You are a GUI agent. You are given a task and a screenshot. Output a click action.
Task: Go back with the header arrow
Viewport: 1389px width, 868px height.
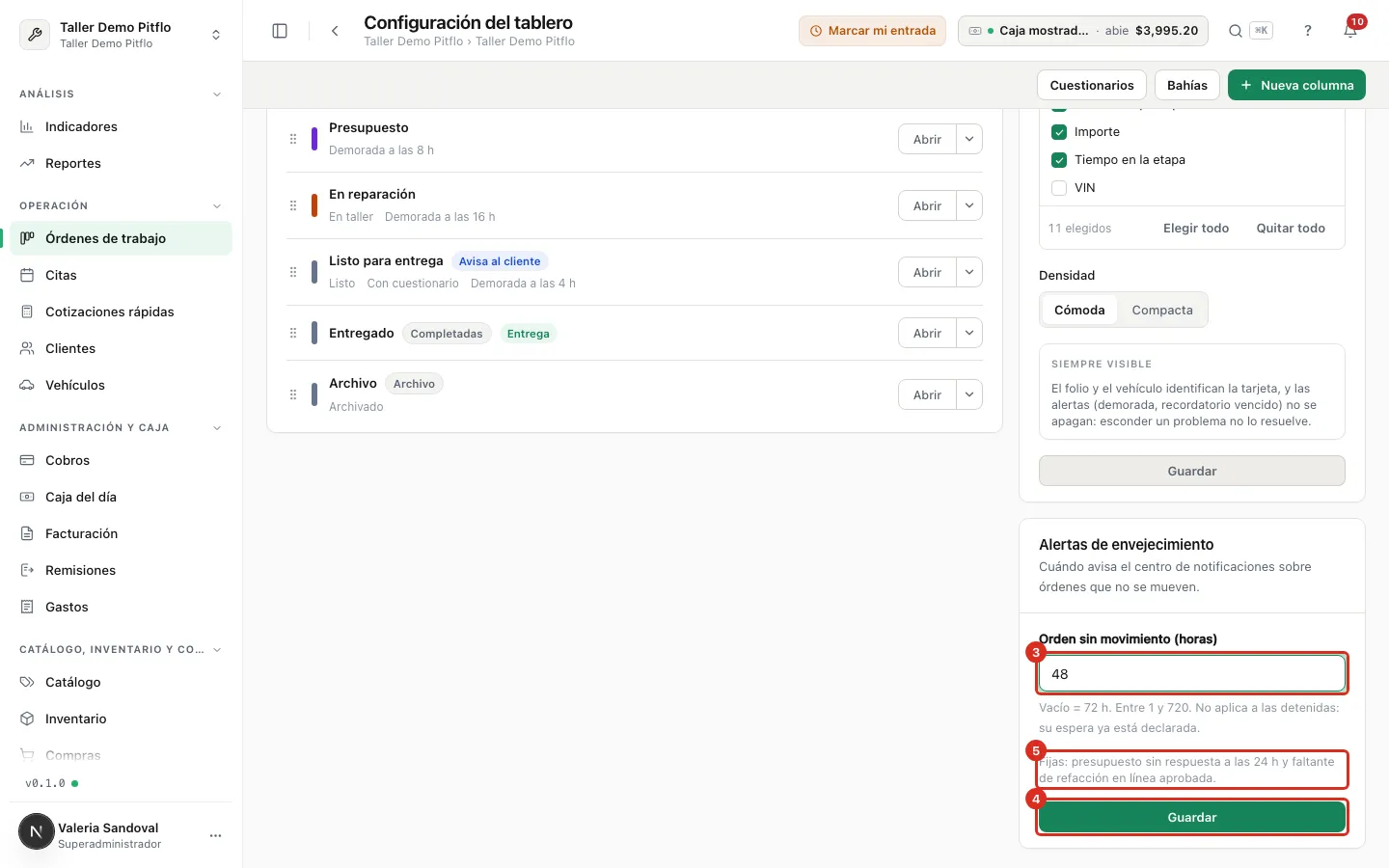(x=335, y=31)
